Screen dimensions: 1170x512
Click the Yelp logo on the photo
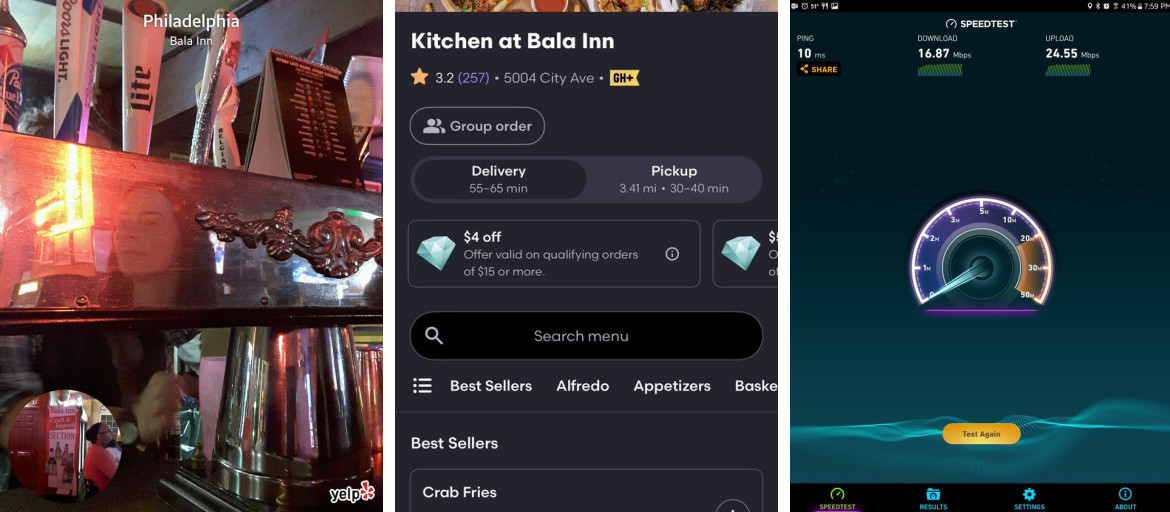[x=351, y=493]
